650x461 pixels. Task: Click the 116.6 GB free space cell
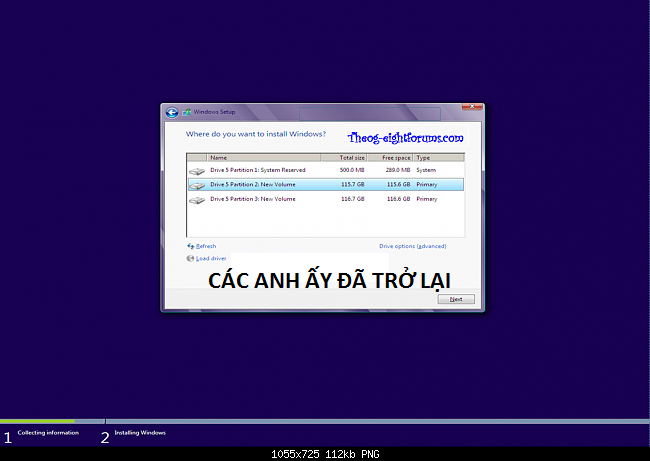coord(398,199)
